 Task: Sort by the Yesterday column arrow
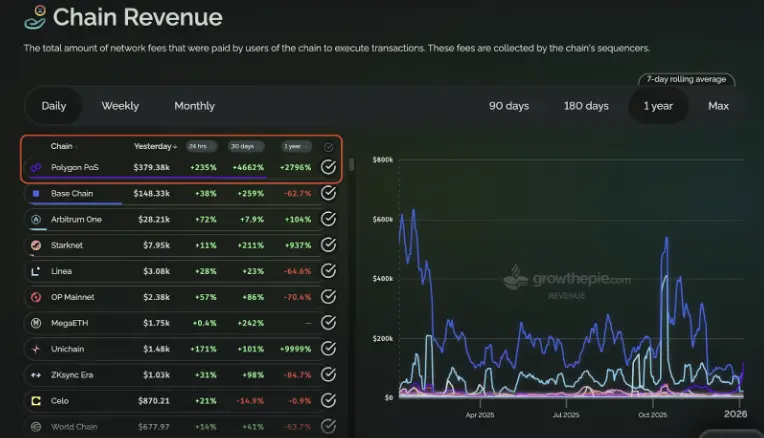[176, 147]
